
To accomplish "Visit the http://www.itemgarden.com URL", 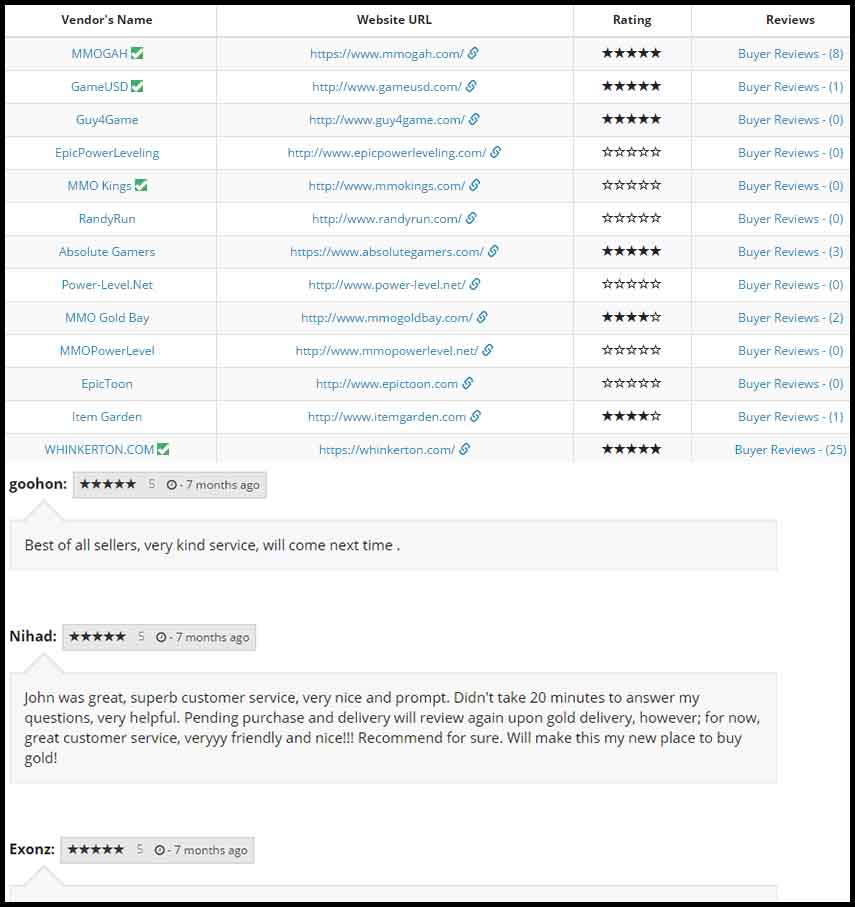I will pyautogui.click(x=386, y=416).
